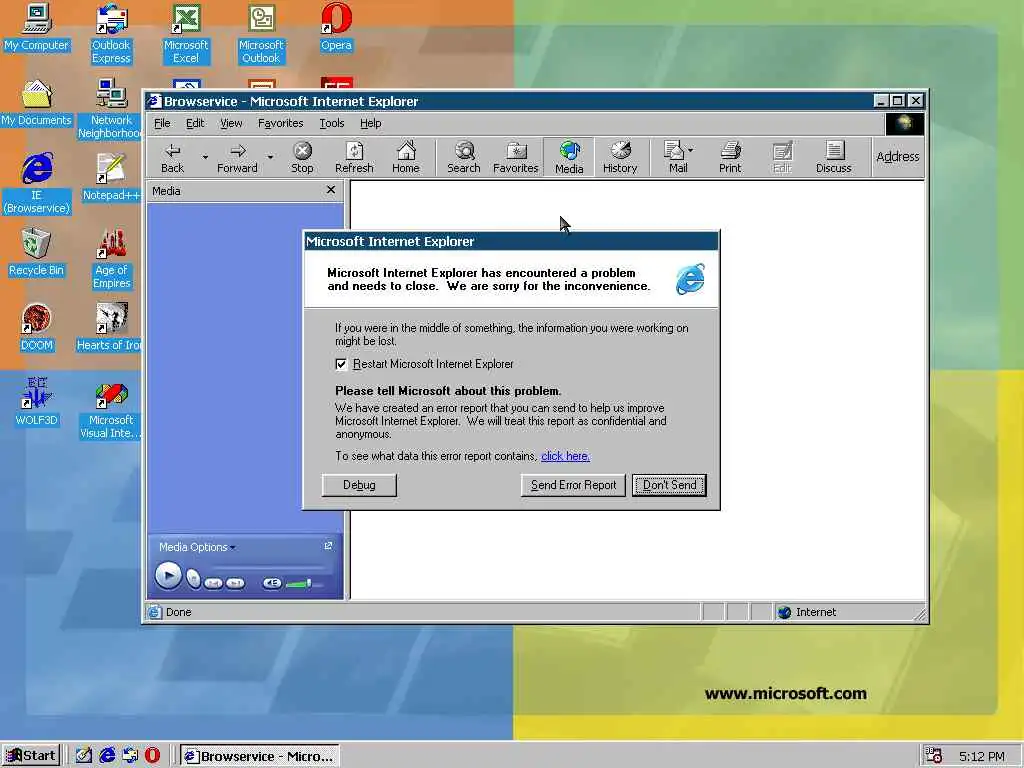1024x768 pixels.
Task: Click the Back toolbar button
Action: tap(172, 157)
